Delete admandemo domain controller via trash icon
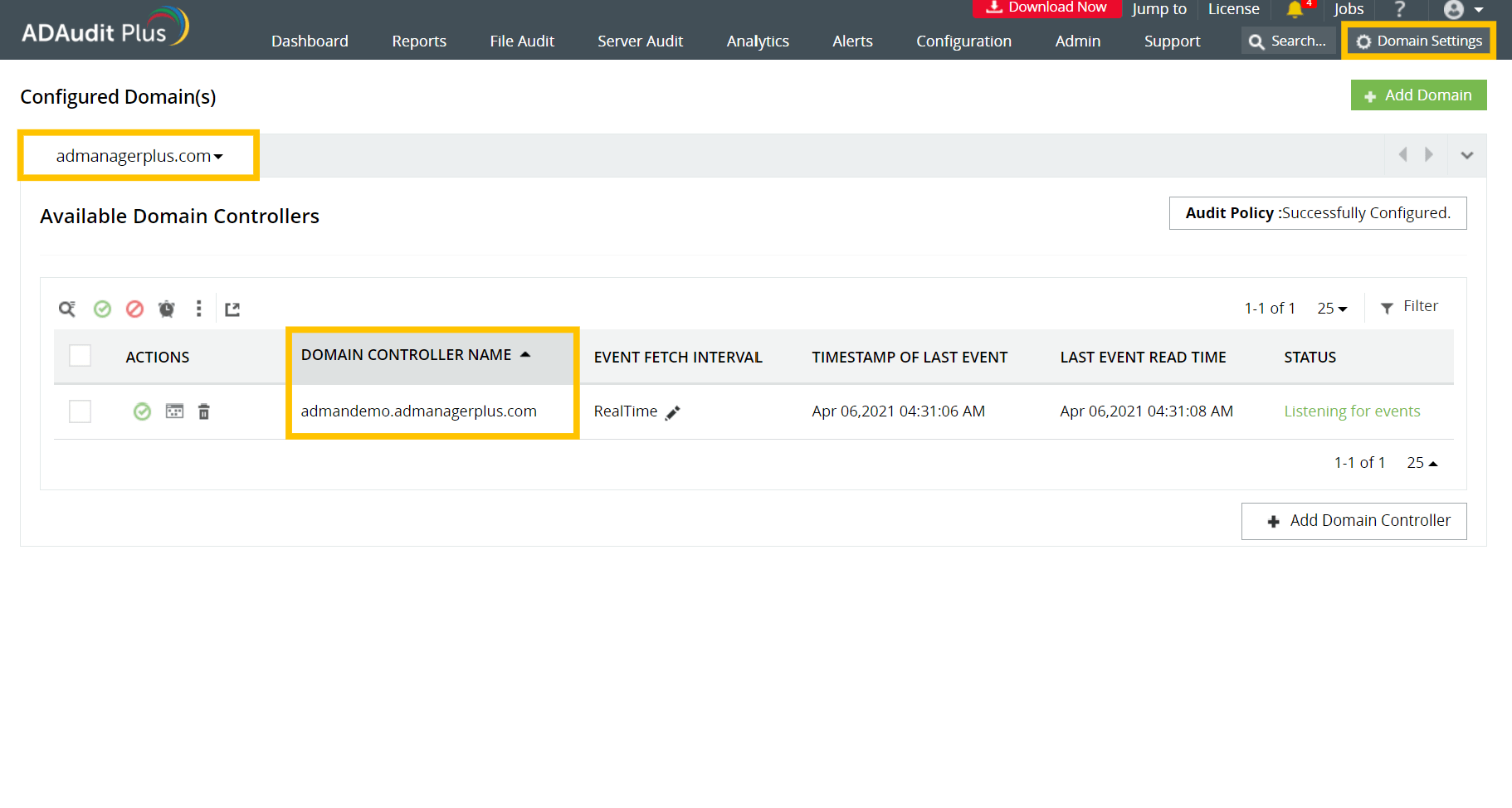Screen dimensions: 1512x808 (203, 411)
